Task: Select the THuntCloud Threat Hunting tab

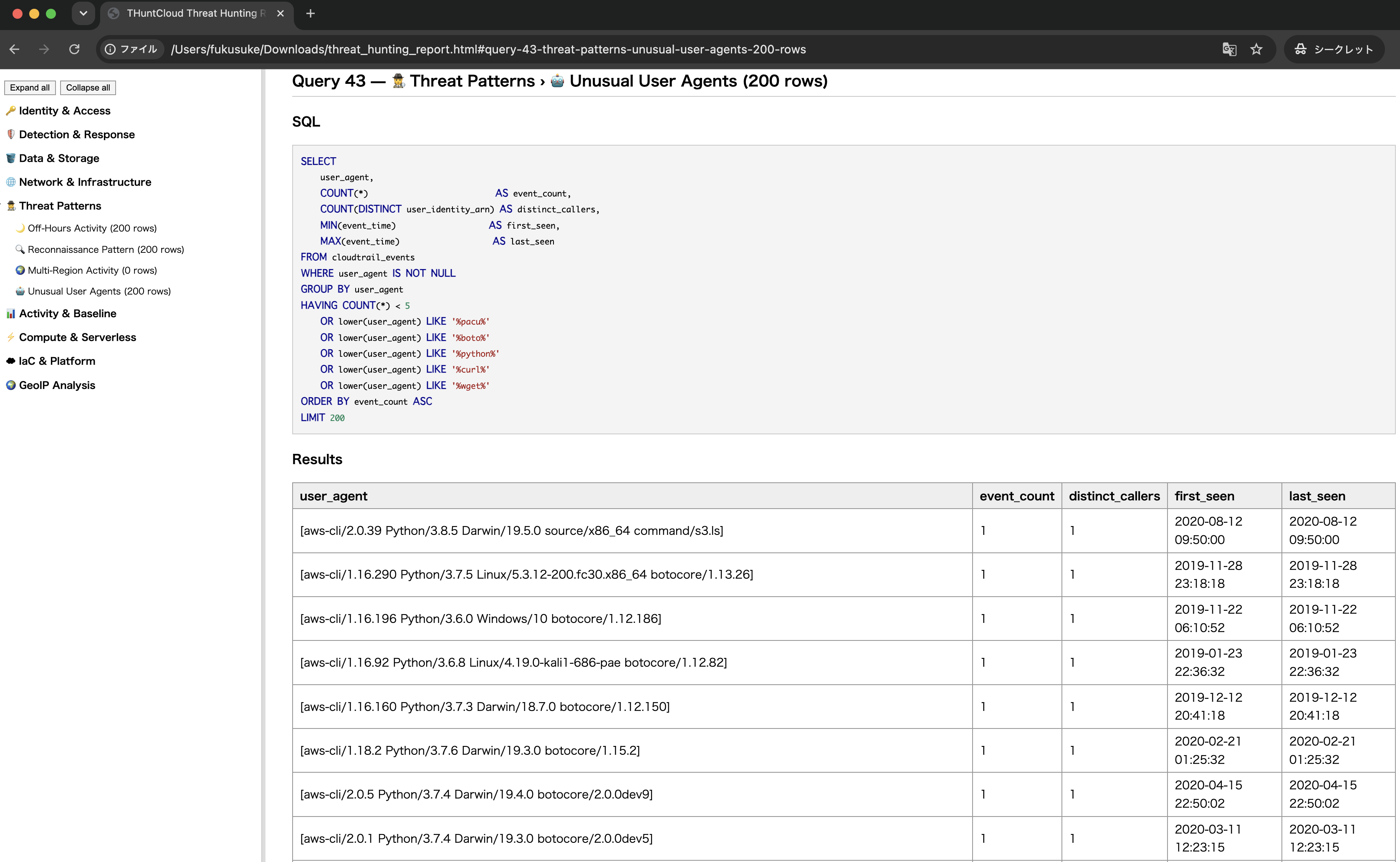Action: coord(196,13)
